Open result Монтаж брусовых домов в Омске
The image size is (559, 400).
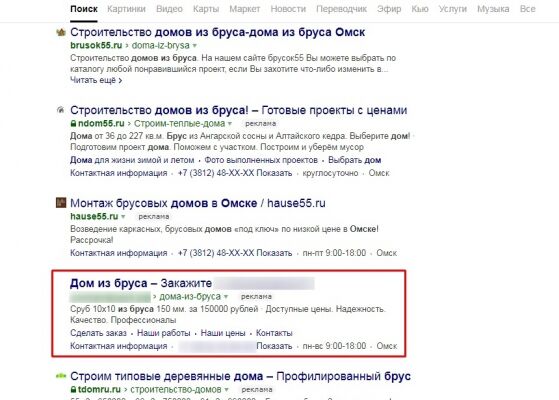(198, 203)
